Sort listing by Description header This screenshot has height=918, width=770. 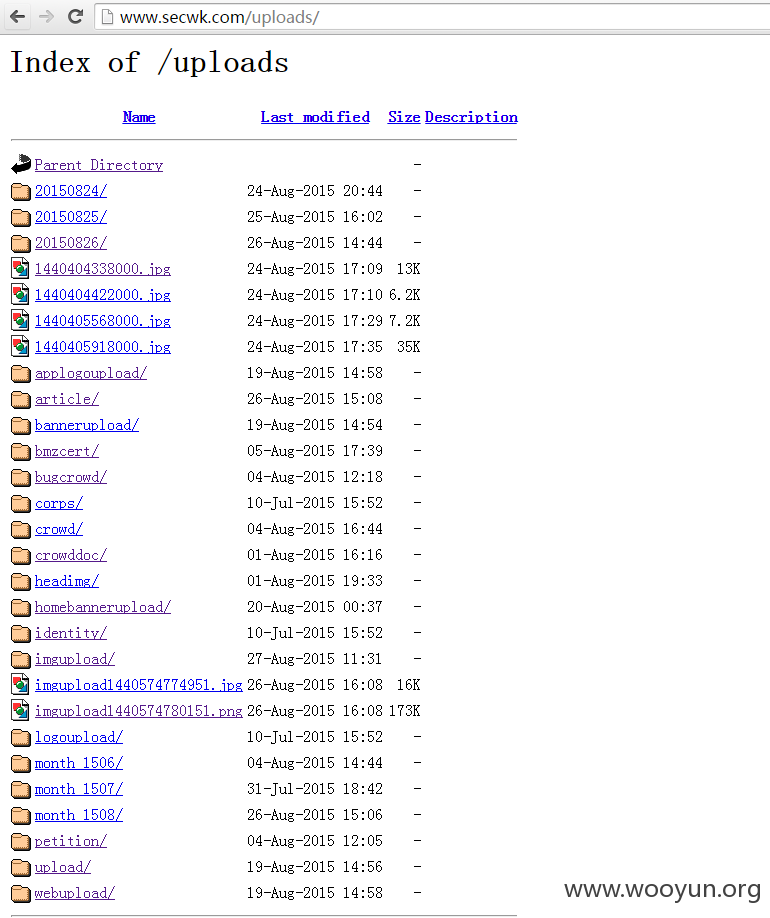pyautogui.click(x=471, y=117)
